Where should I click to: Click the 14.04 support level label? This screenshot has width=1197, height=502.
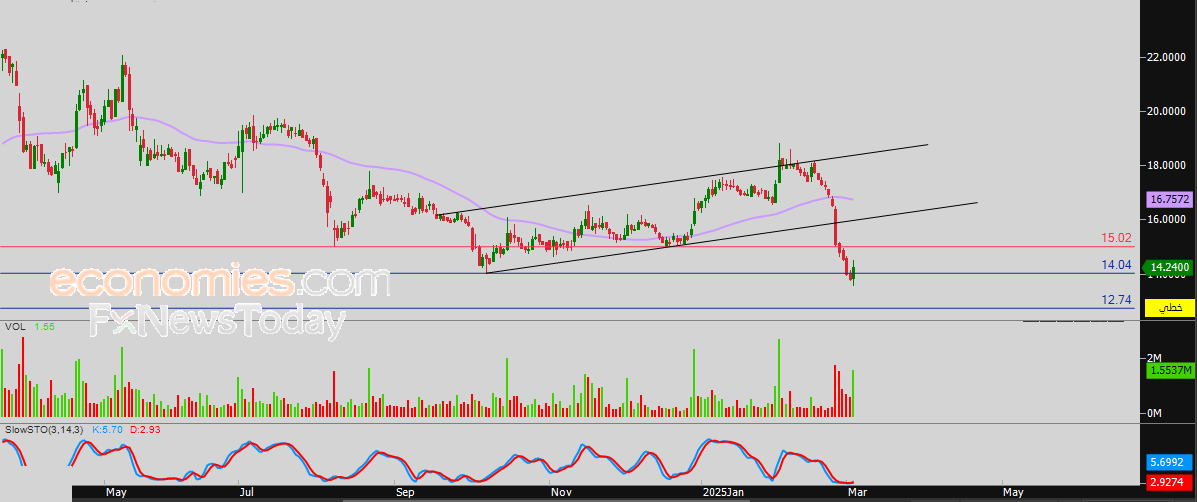click(x=1115, y=265)
